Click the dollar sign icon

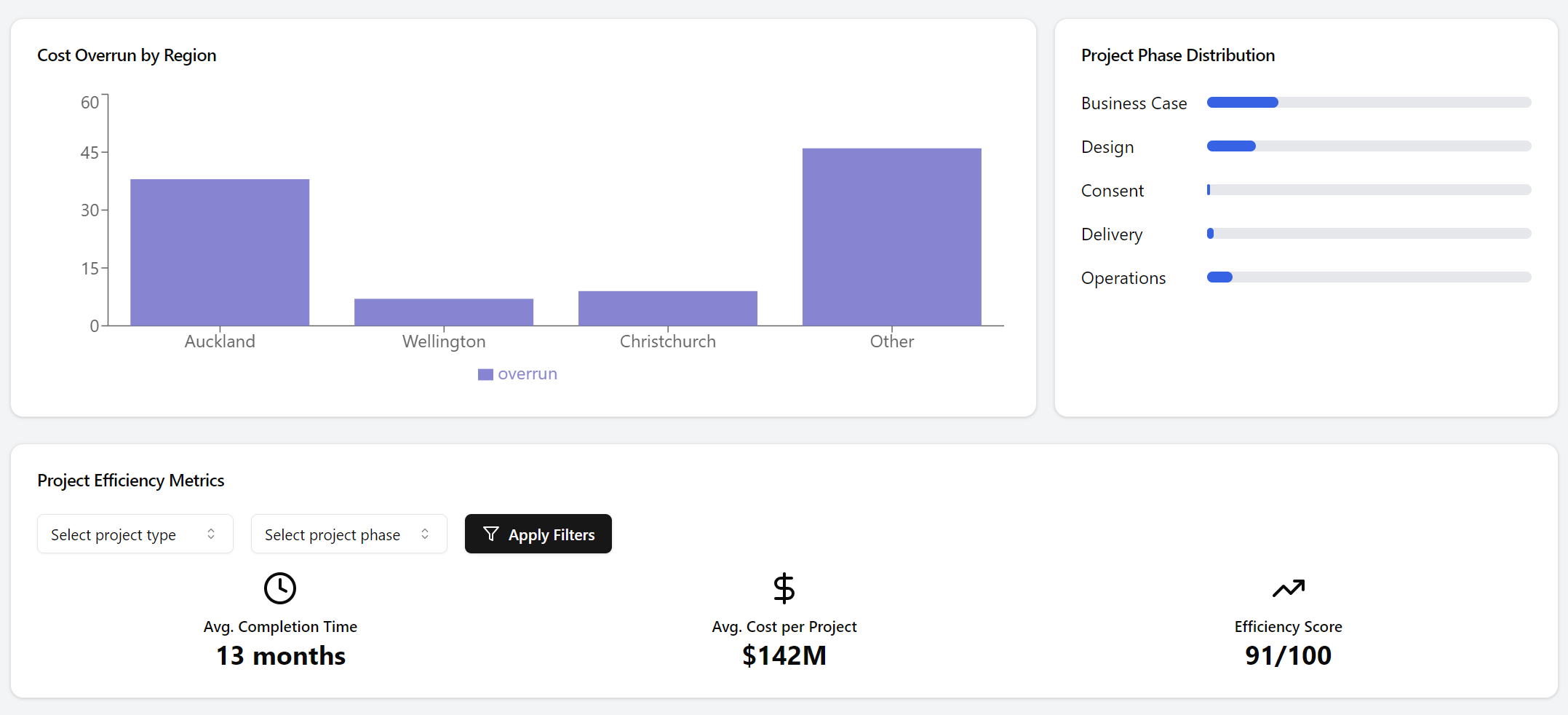click(784, 588)
